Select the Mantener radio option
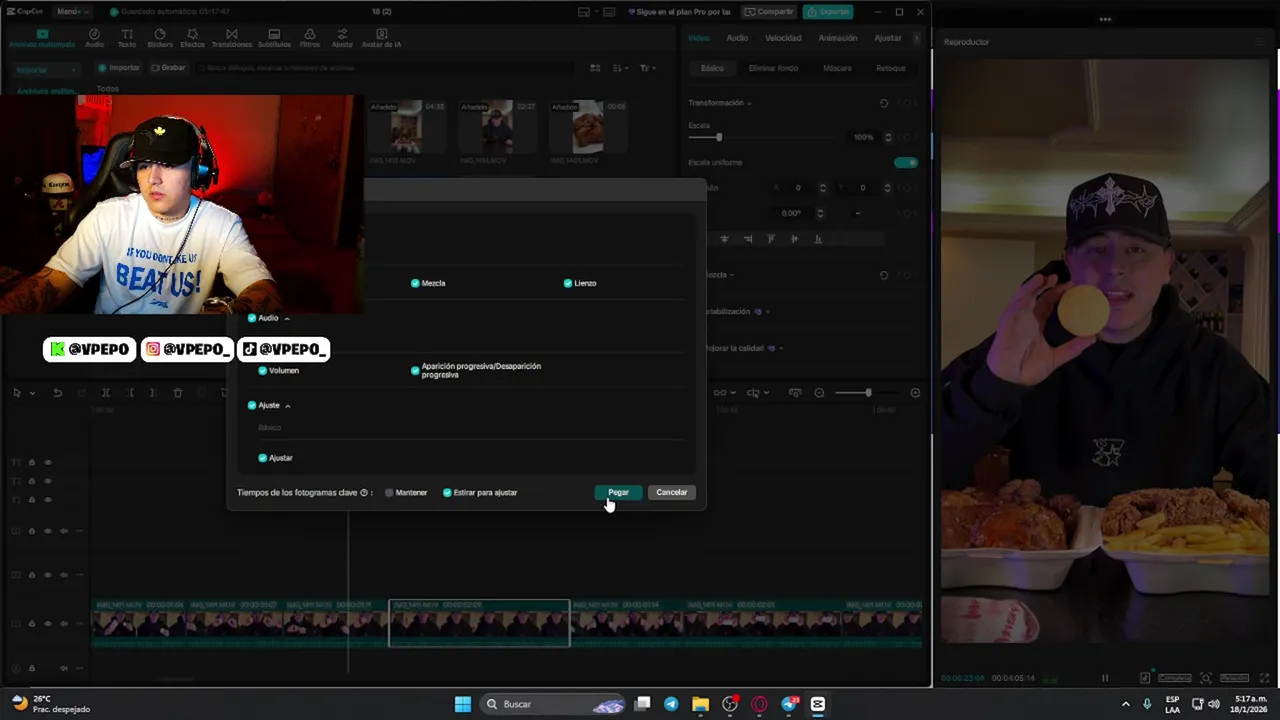Image resolution: width=1280 pixels, height=720 pixels. tap(389, 492)
